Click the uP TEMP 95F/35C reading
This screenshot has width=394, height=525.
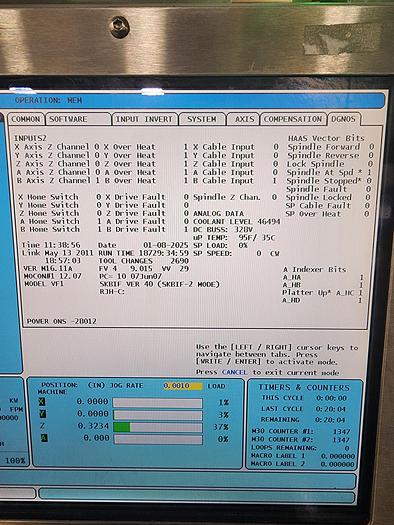[x=234, y=238]
